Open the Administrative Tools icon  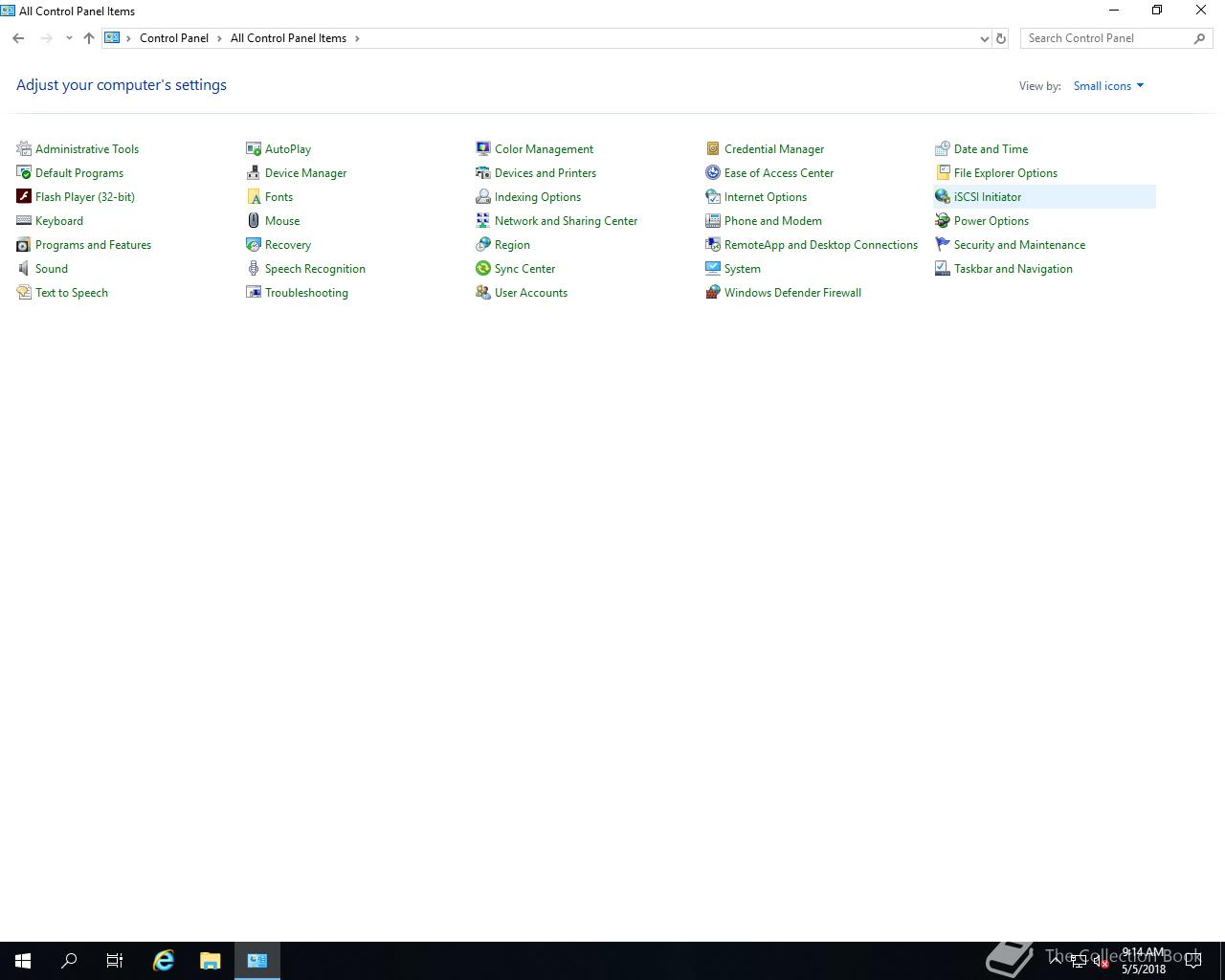point(24,148)
